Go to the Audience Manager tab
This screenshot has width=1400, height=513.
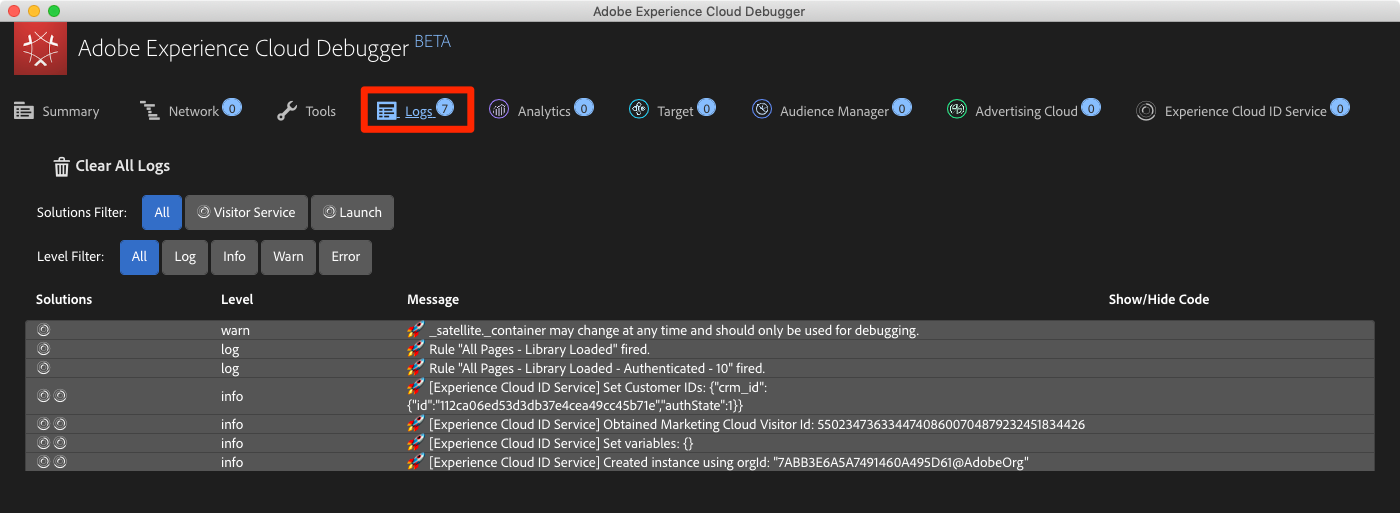click(831, 110)
